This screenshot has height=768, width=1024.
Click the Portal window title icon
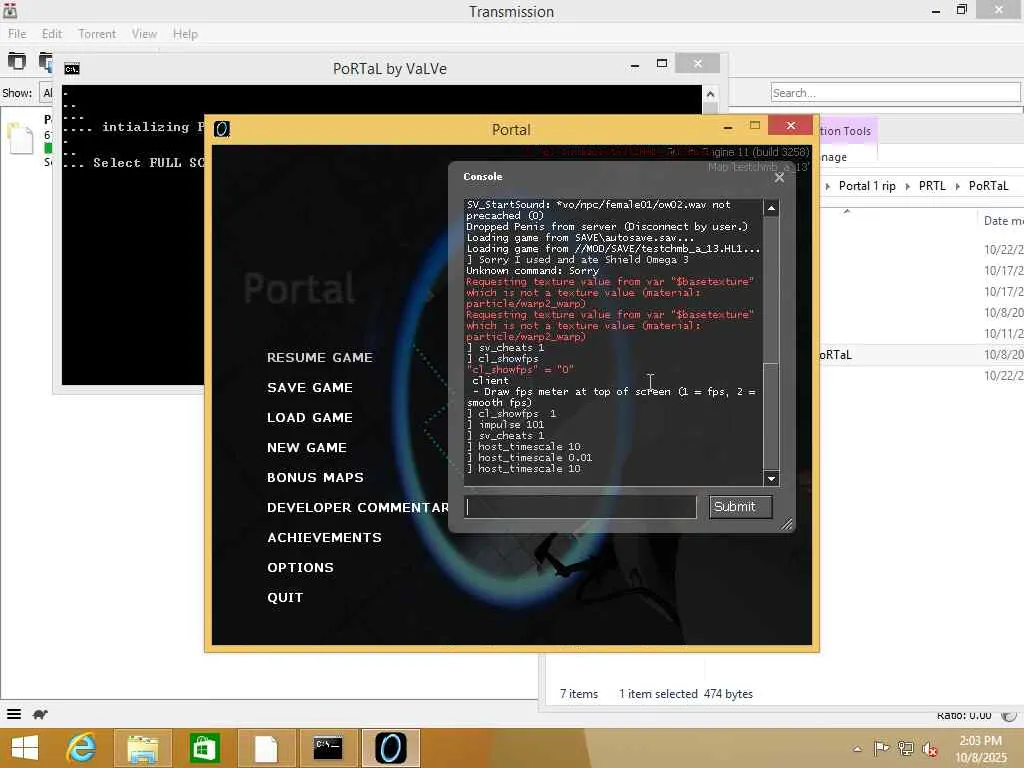[222, 129]
